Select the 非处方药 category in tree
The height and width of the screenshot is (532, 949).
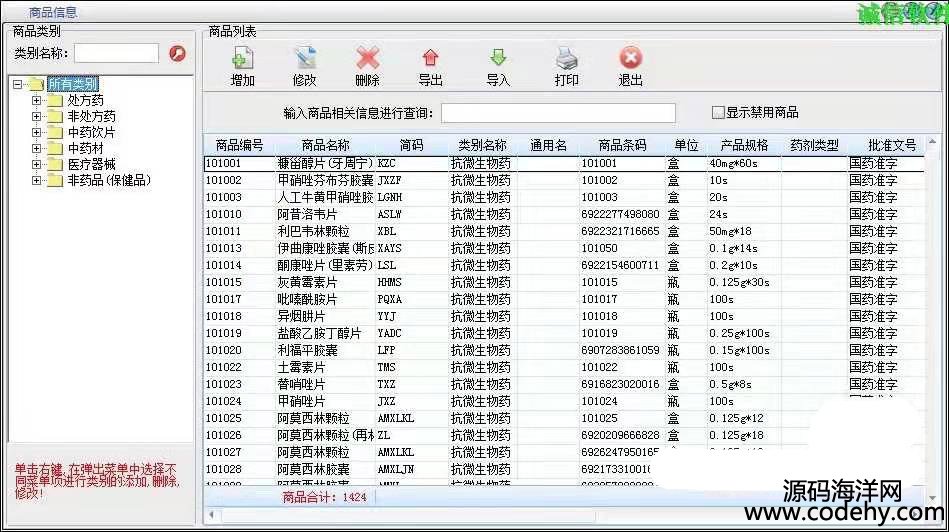tap(91, 117)
